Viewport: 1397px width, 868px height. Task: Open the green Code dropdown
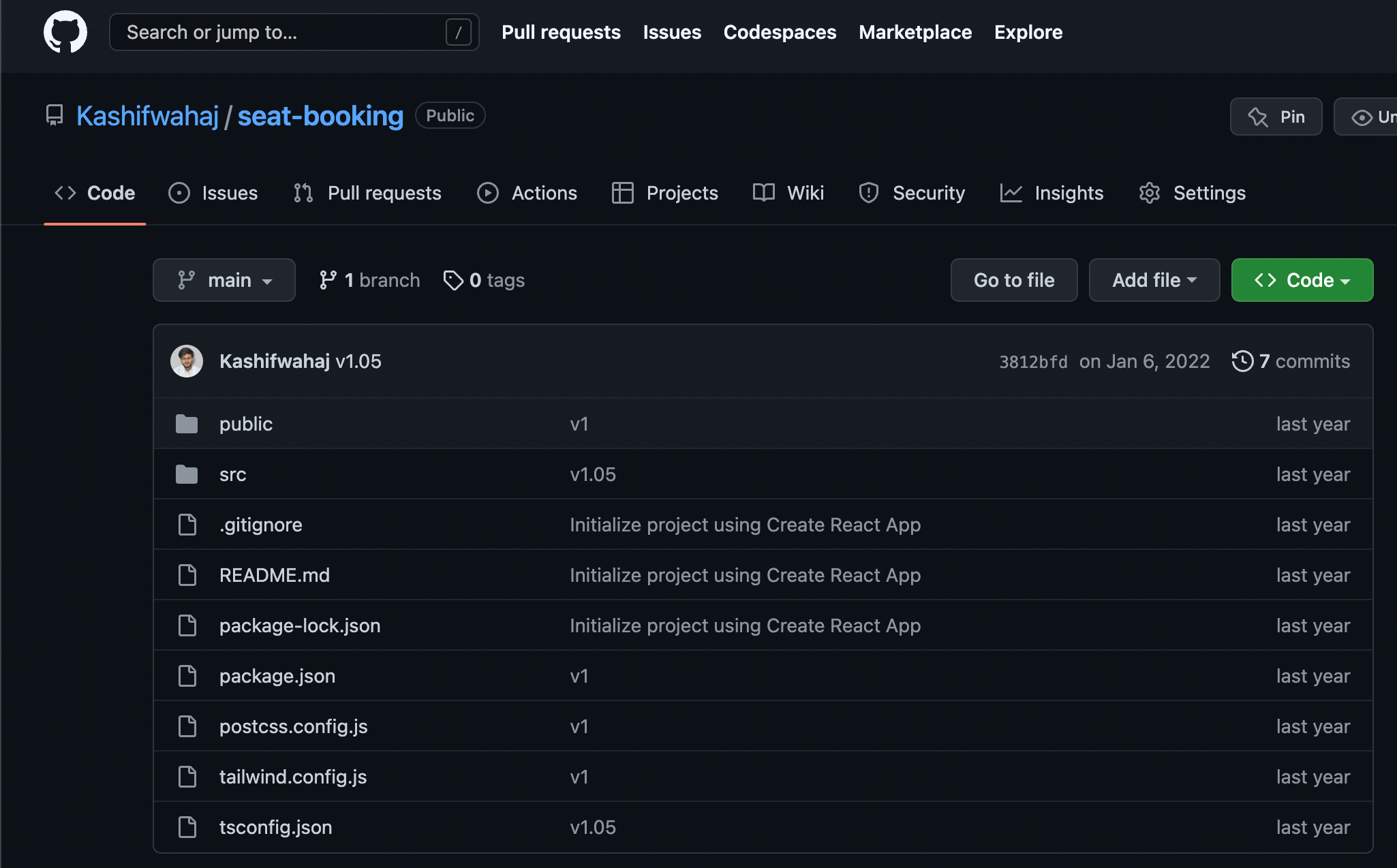[x=1302, y=280]
